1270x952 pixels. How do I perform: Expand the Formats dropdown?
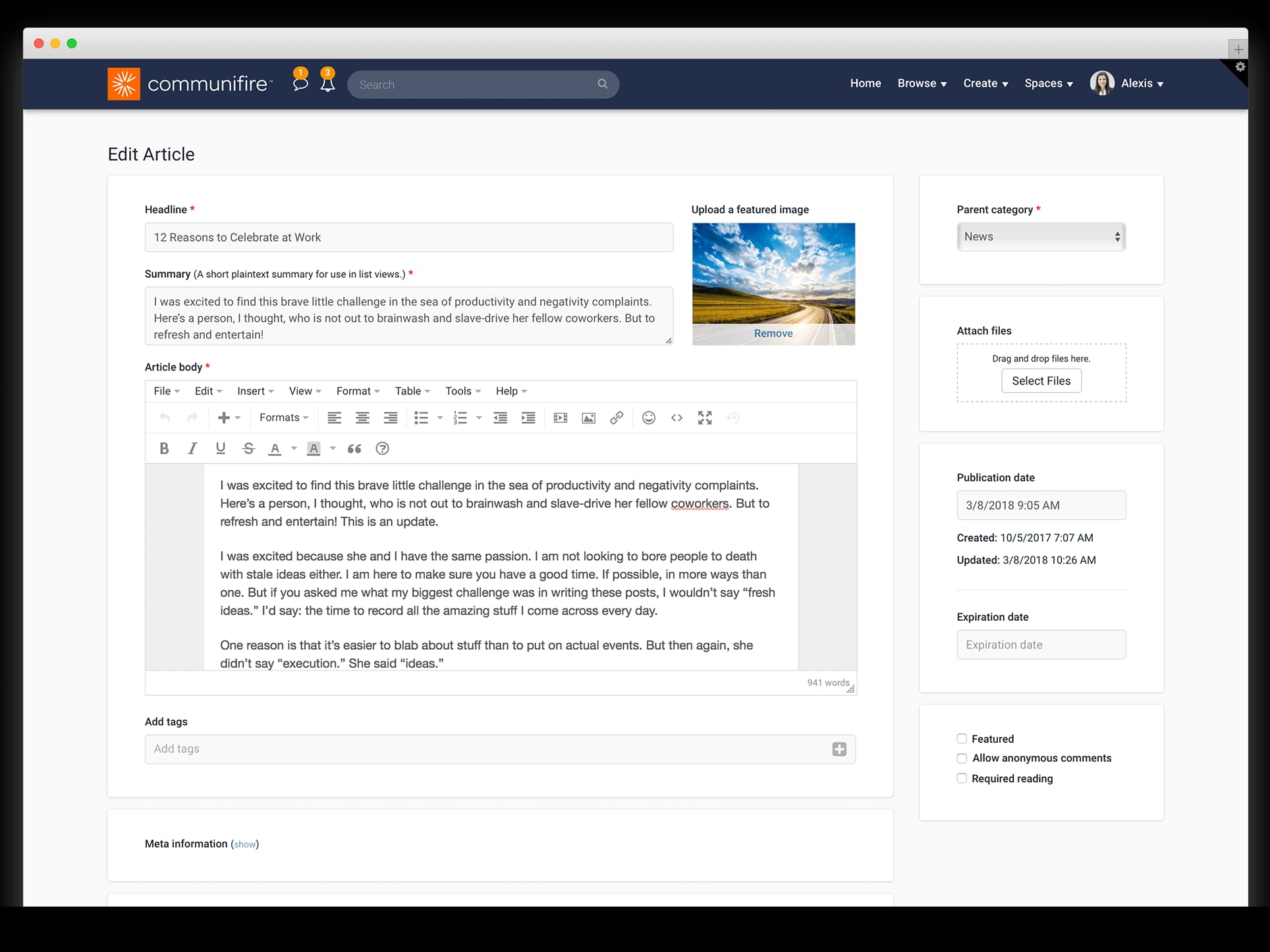click(284, 417)
